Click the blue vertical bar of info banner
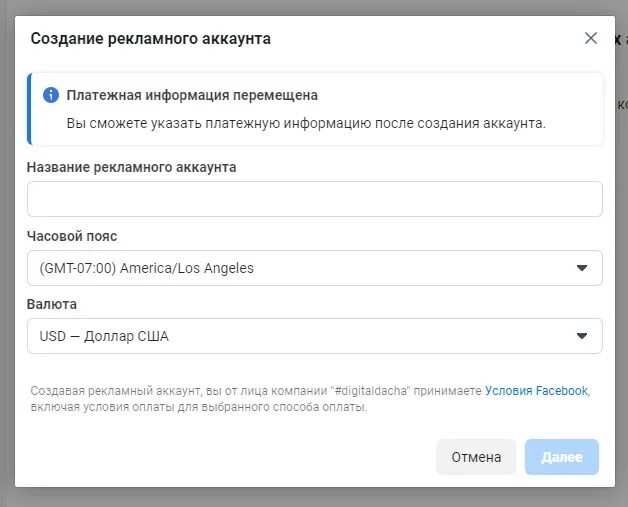The image size is (628, 507). [29, 109]
